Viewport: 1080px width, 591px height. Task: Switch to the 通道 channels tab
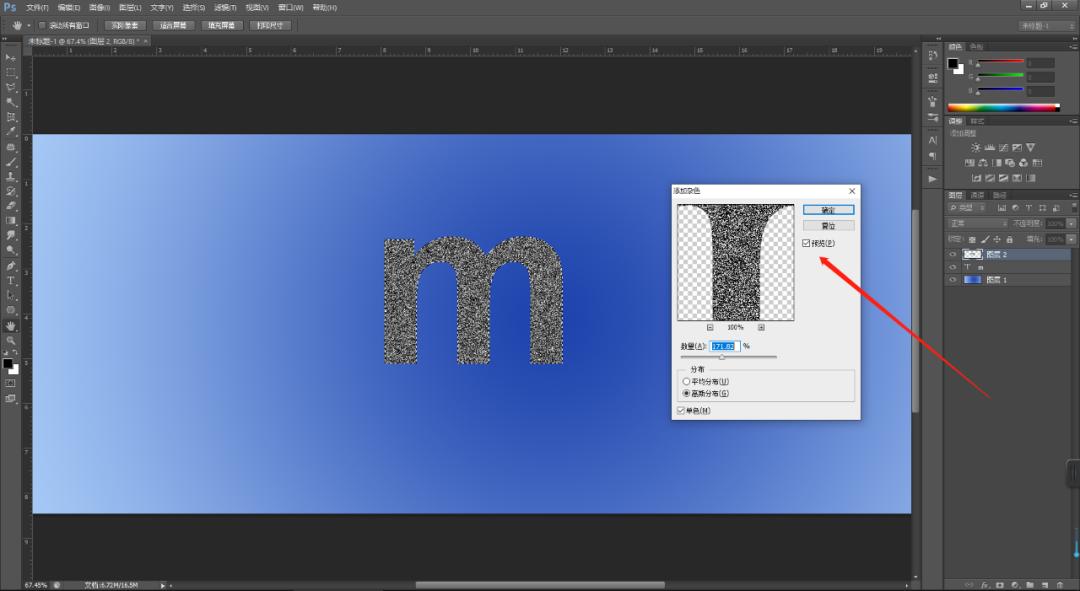[976, 195]
